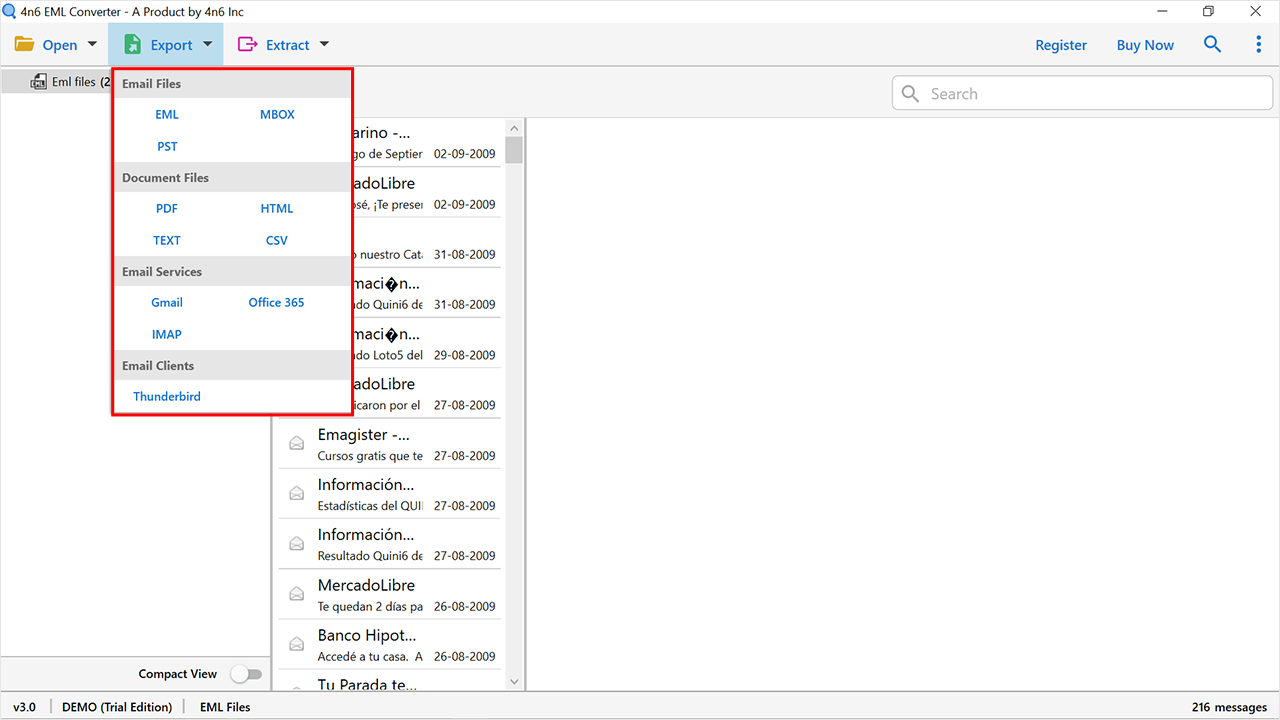Viewport: 1280px width, 720px height.
Task: Expand the Extract dropdown arrow
Action: [322, 44]
